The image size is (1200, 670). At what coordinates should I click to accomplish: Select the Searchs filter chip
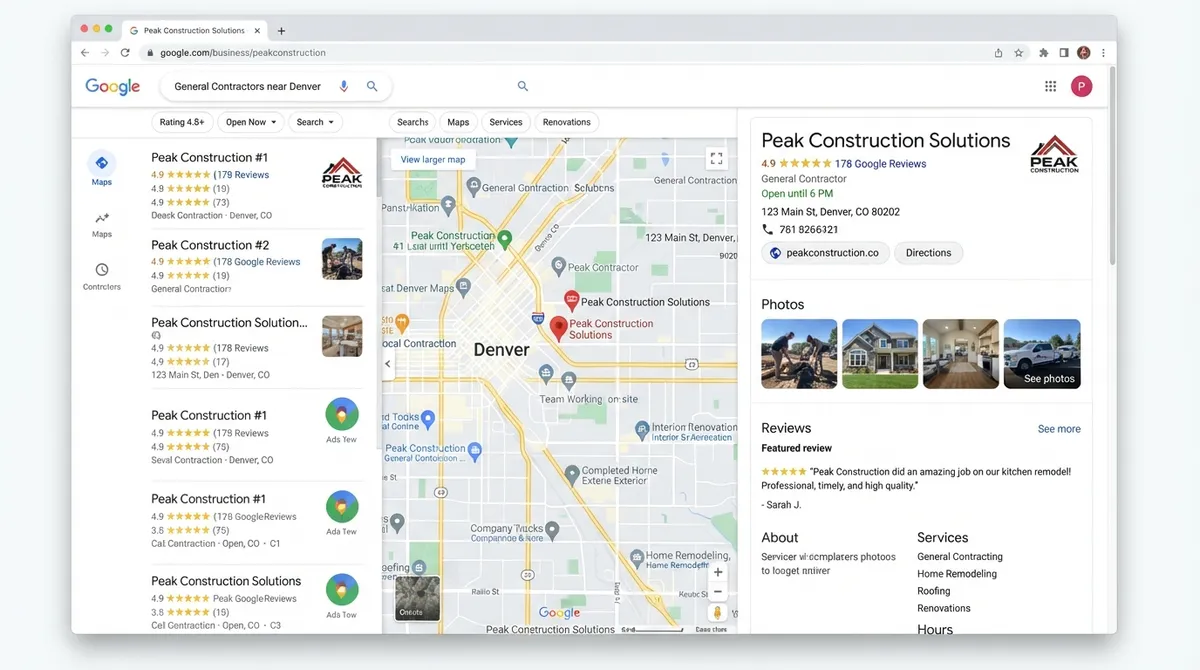pyautogui.click(x=413, y=122)
